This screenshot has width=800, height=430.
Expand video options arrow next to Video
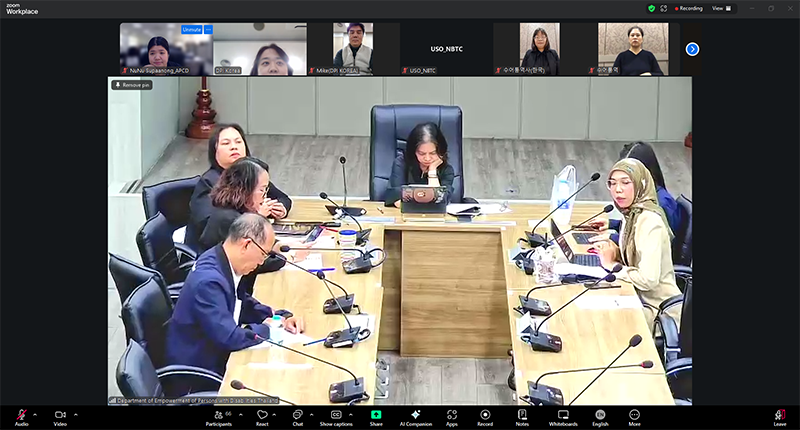[74, 414]
